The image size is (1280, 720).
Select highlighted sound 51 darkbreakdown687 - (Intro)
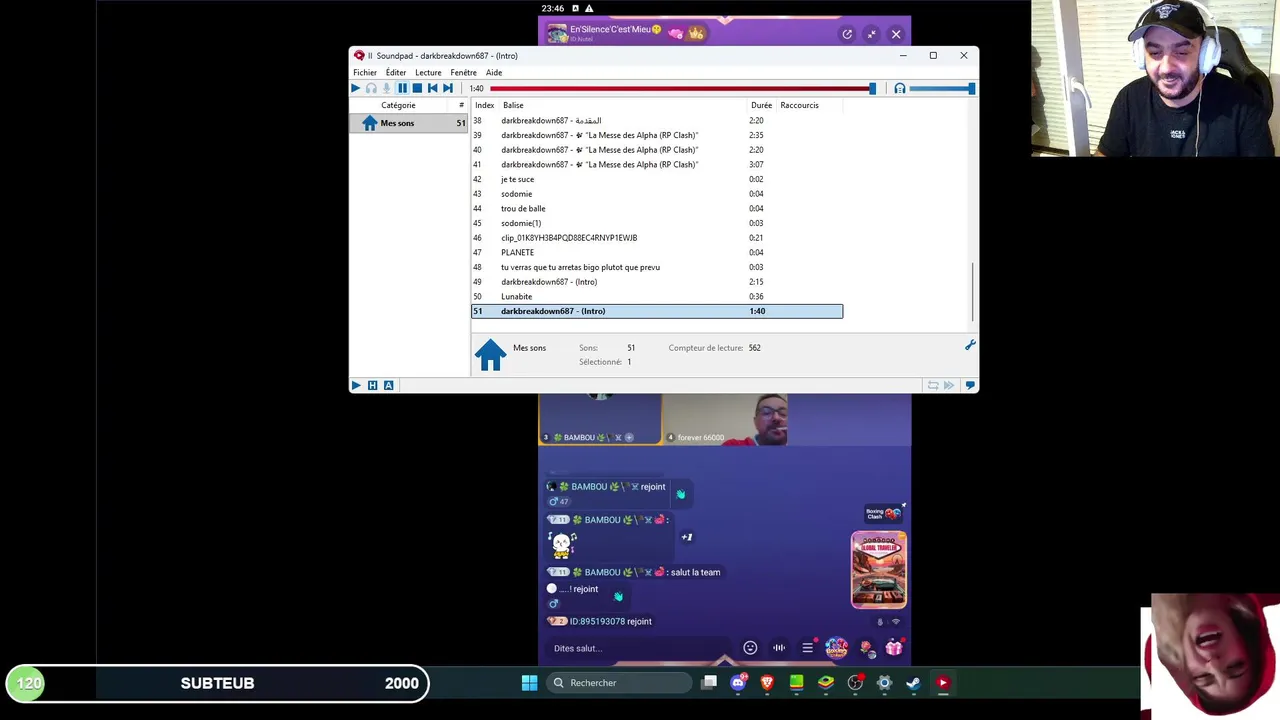pyautogui.click(x=657, y=311)
